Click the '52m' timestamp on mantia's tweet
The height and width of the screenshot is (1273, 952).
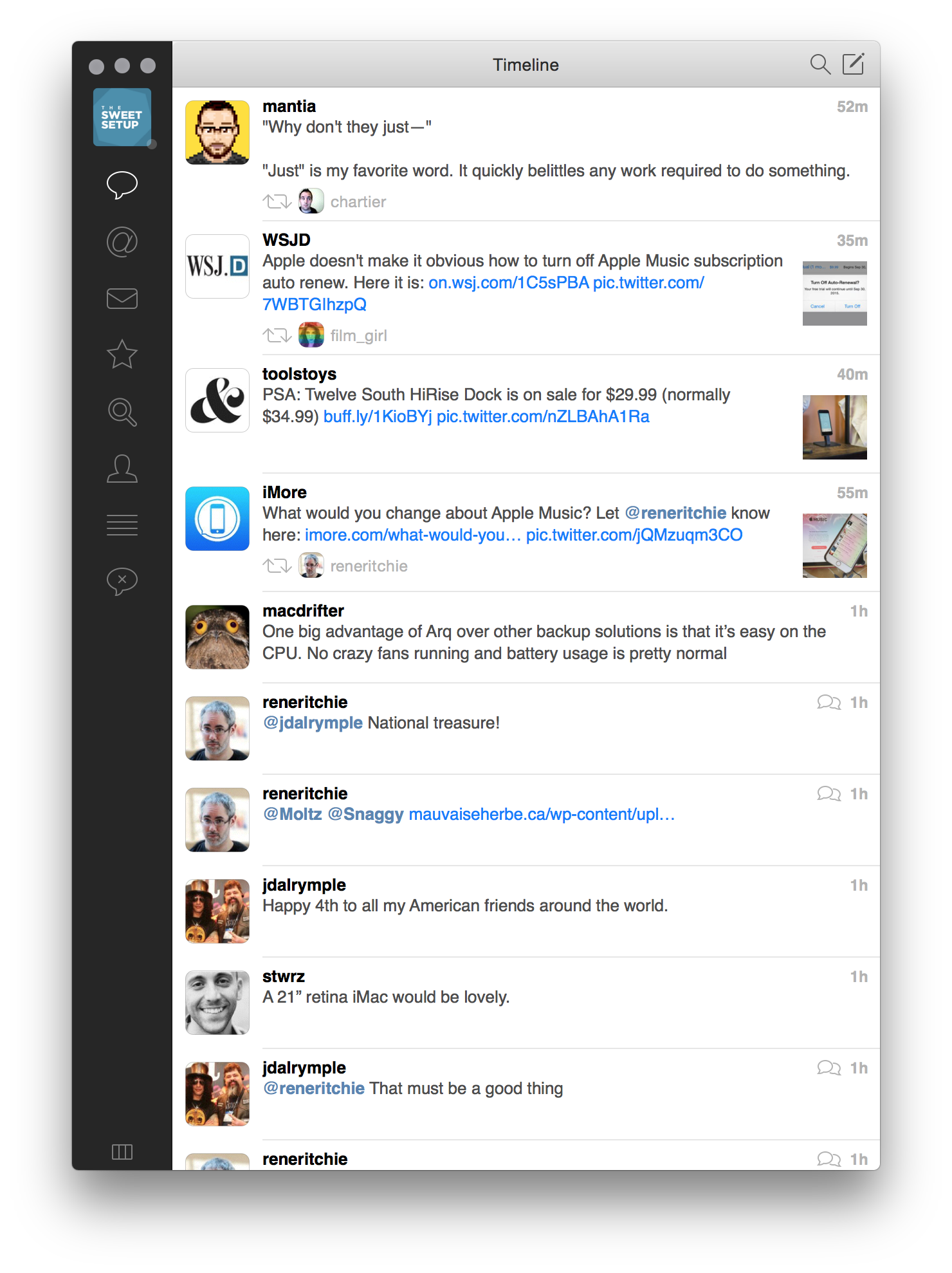pos(852,107)
